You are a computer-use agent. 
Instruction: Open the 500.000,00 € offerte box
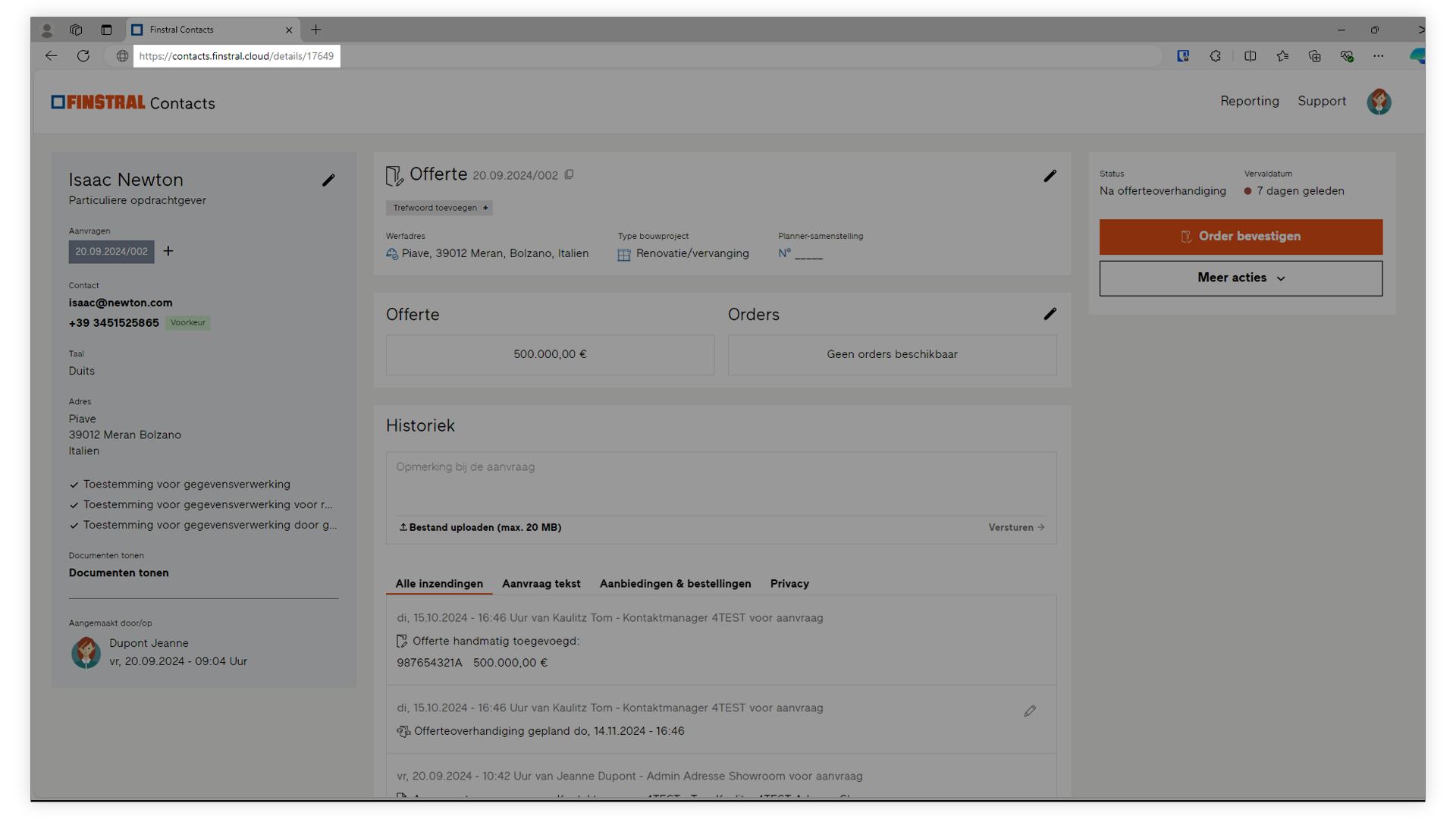[x=550, y=355]
